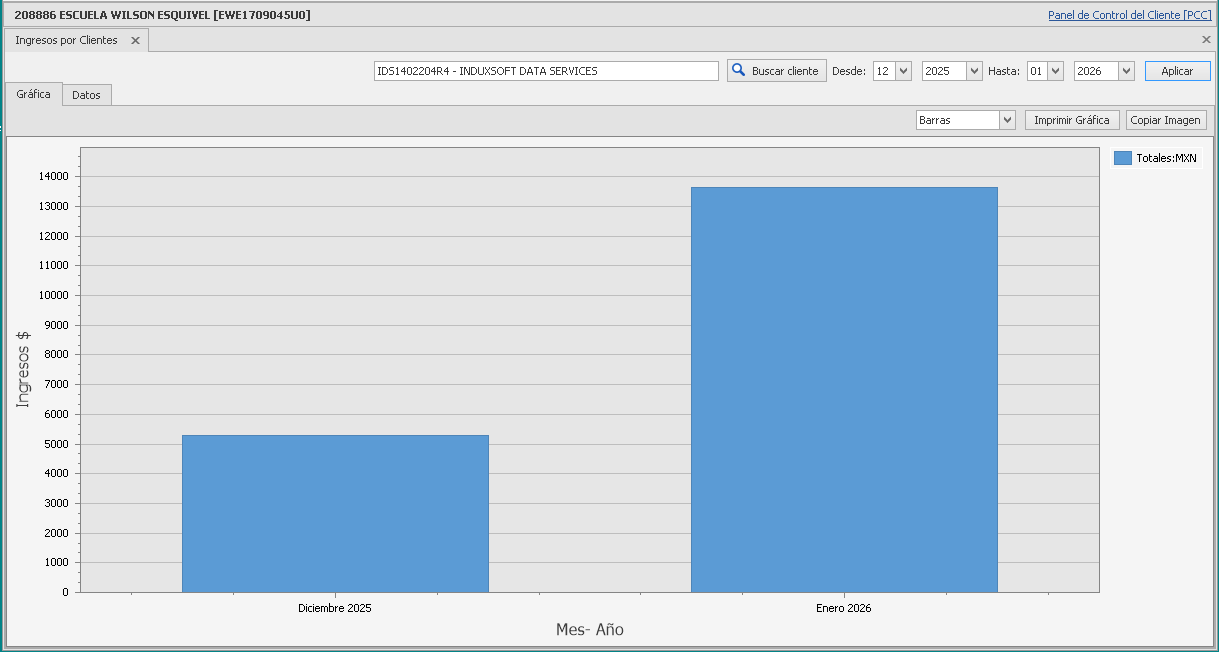Open Panel de Control del Cliente link
Viewport: 1219px width, 652px height.
1129,15
